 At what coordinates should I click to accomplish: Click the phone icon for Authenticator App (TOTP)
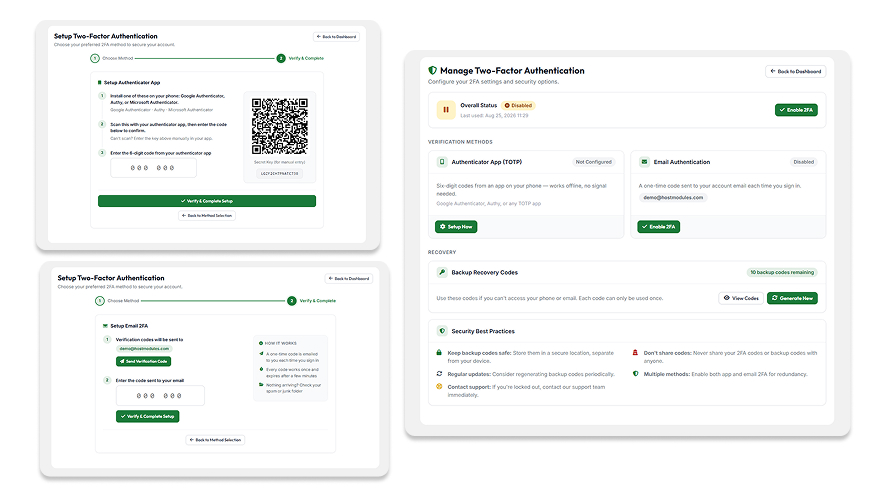442,162
